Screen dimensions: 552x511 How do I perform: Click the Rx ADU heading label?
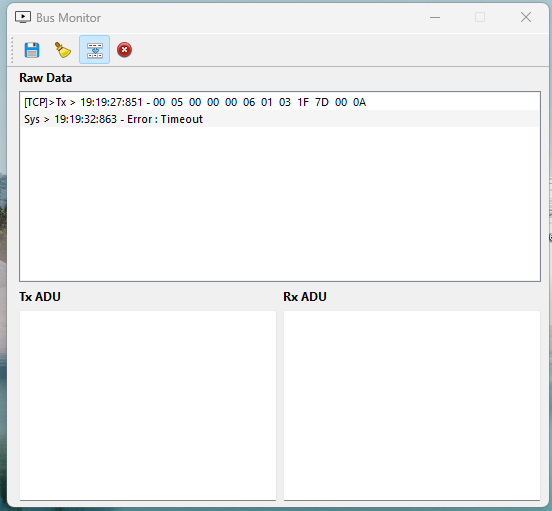pyautogui.click(x=305, y=297)
